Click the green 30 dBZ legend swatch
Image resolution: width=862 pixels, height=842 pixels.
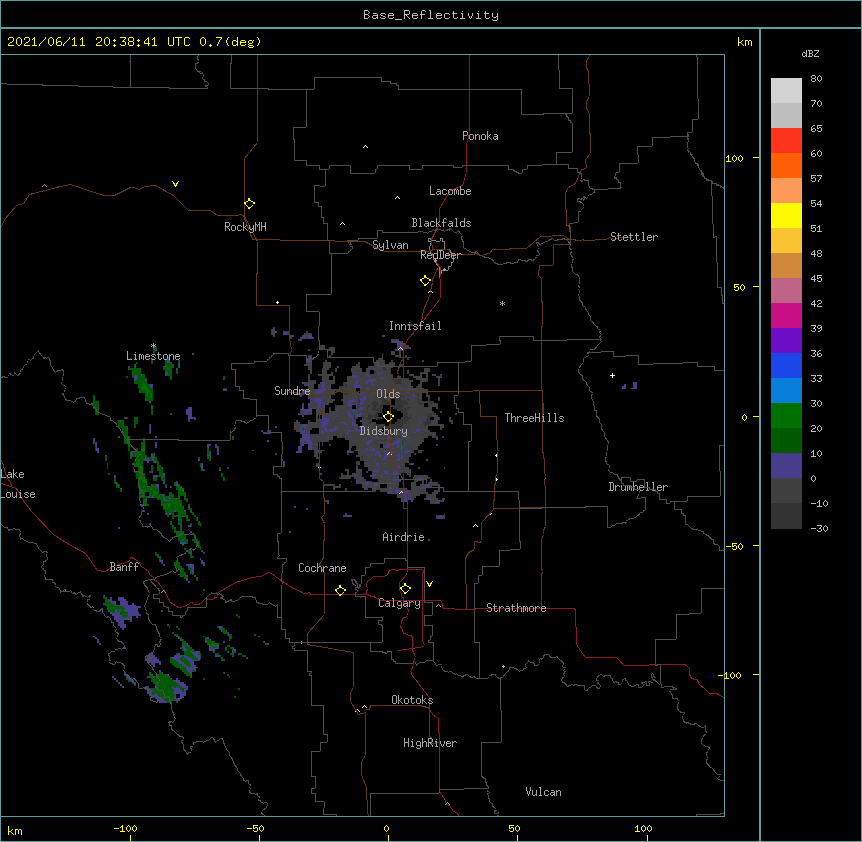coord(786,416)
